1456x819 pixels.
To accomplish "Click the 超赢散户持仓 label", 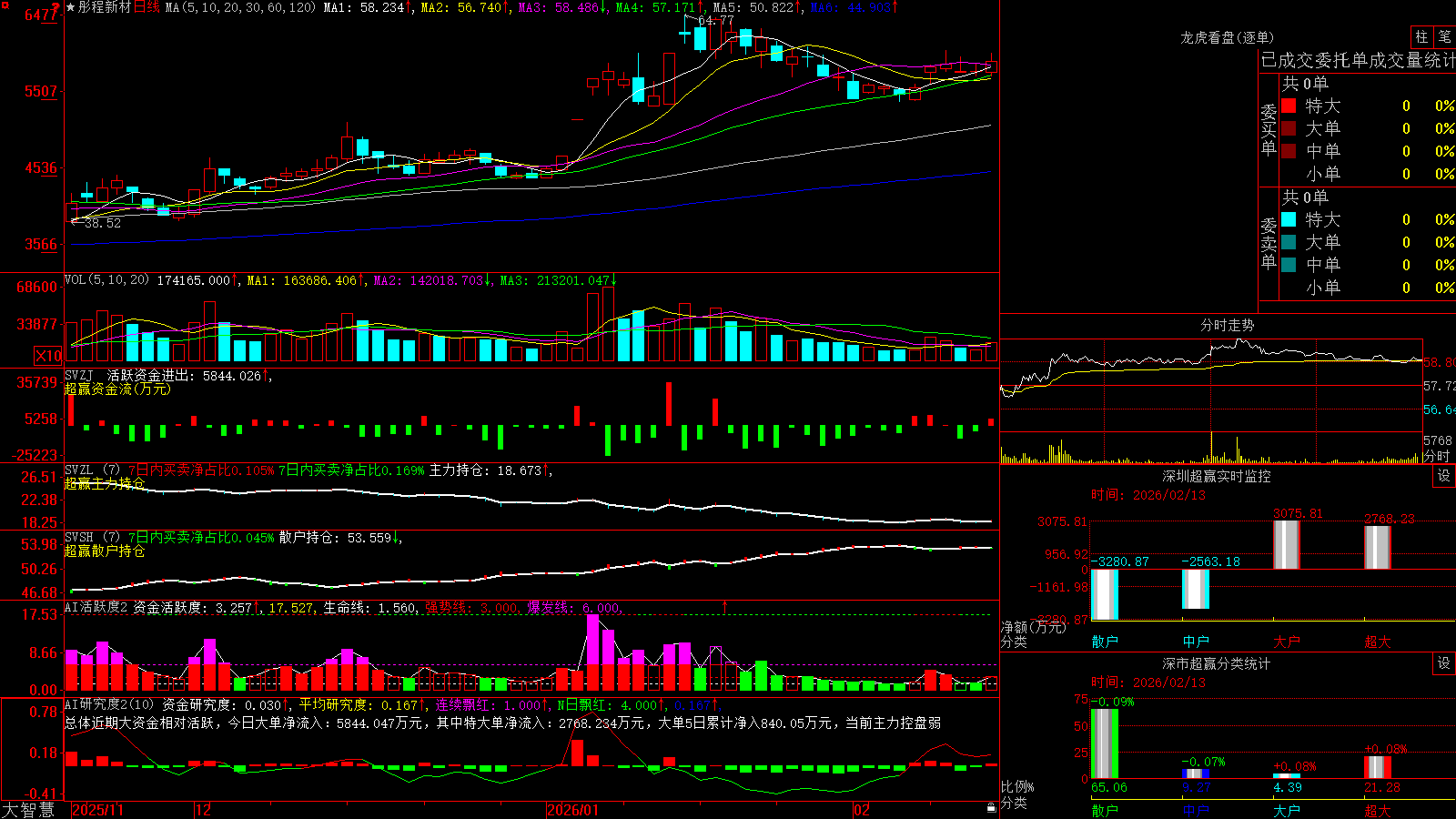I will click(105, 551).
